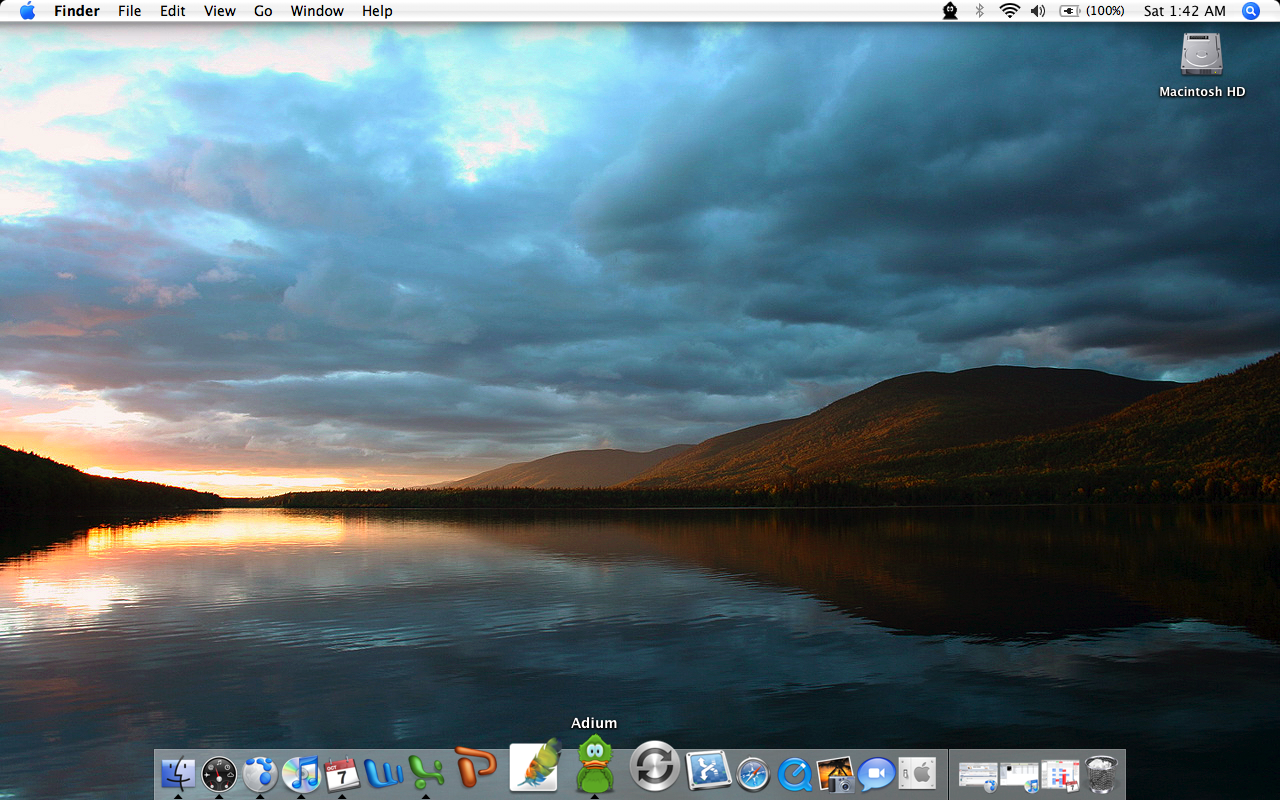
Task: Launch iPhoto from the Dock
Action: (835, 774)
